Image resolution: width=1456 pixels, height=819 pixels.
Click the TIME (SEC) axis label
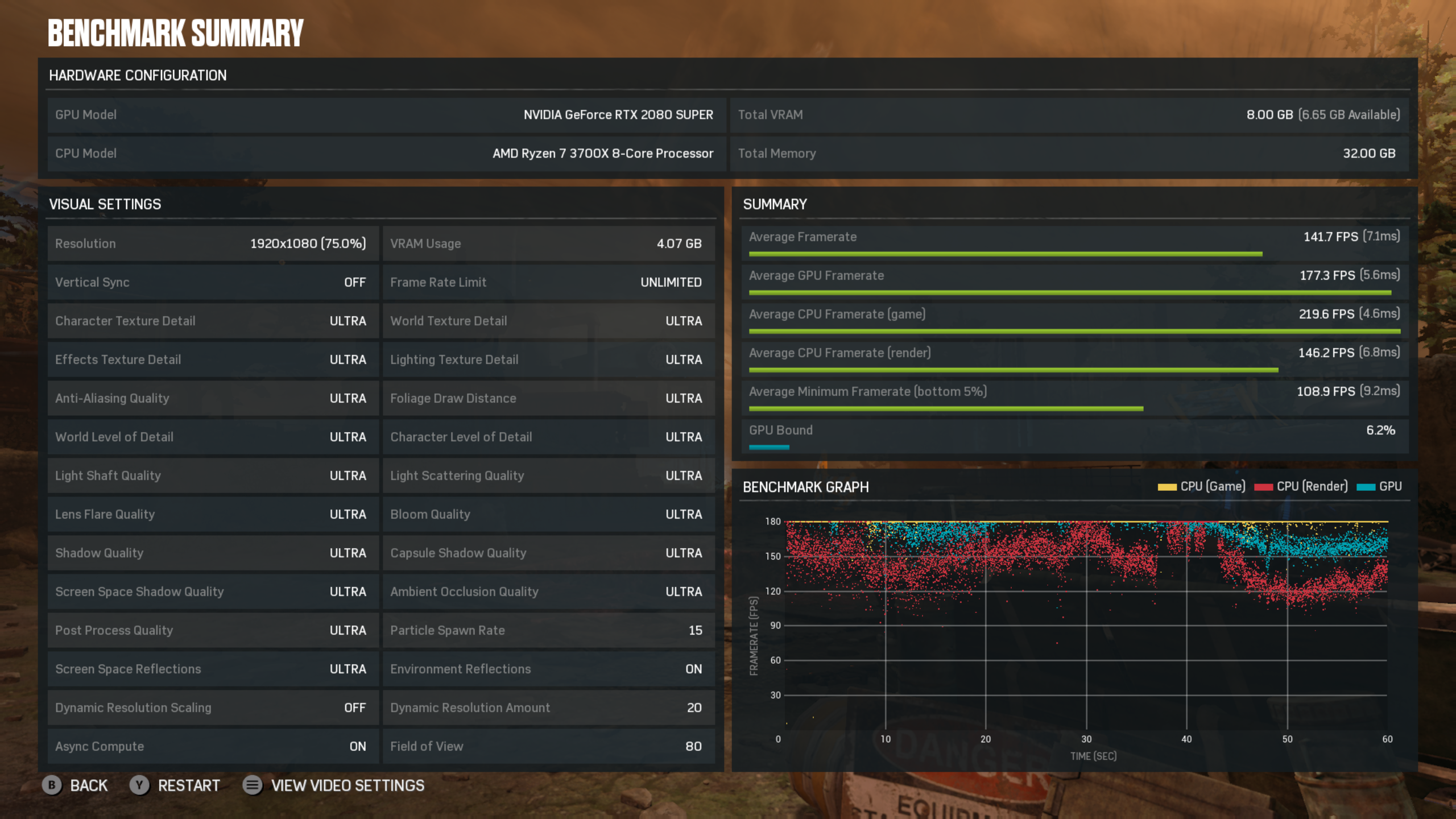tap(1093, 756)
